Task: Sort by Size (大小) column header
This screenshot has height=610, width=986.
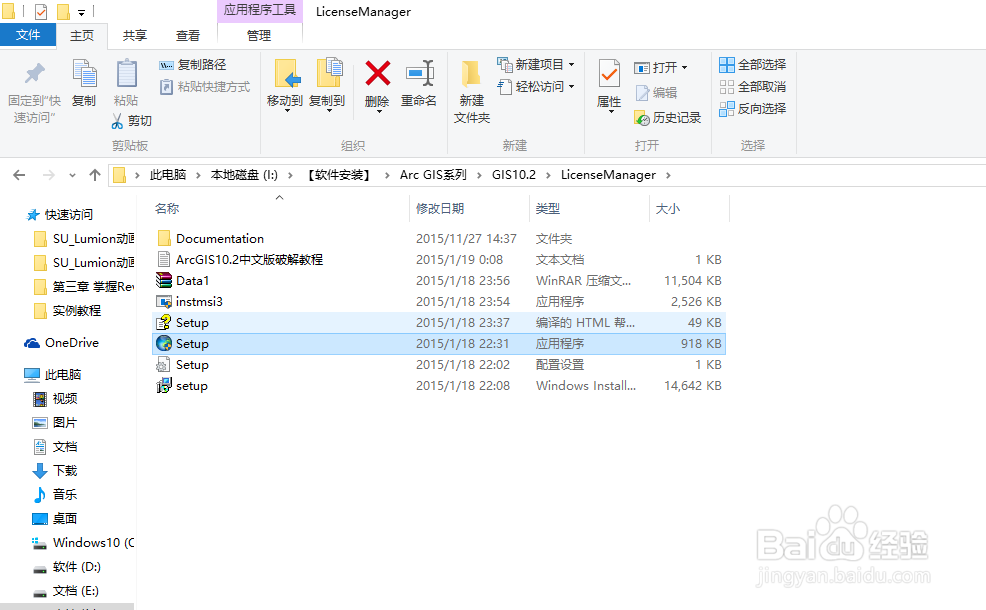Action: click(x=668, y=209)
